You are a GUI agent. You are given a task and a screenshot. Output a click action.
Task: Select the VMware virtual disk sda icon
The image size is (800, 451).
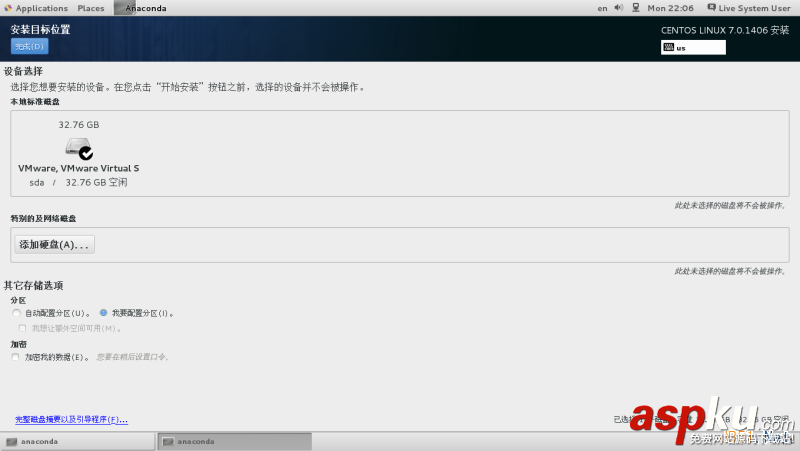pyautogui.click(x=79, y=148)
